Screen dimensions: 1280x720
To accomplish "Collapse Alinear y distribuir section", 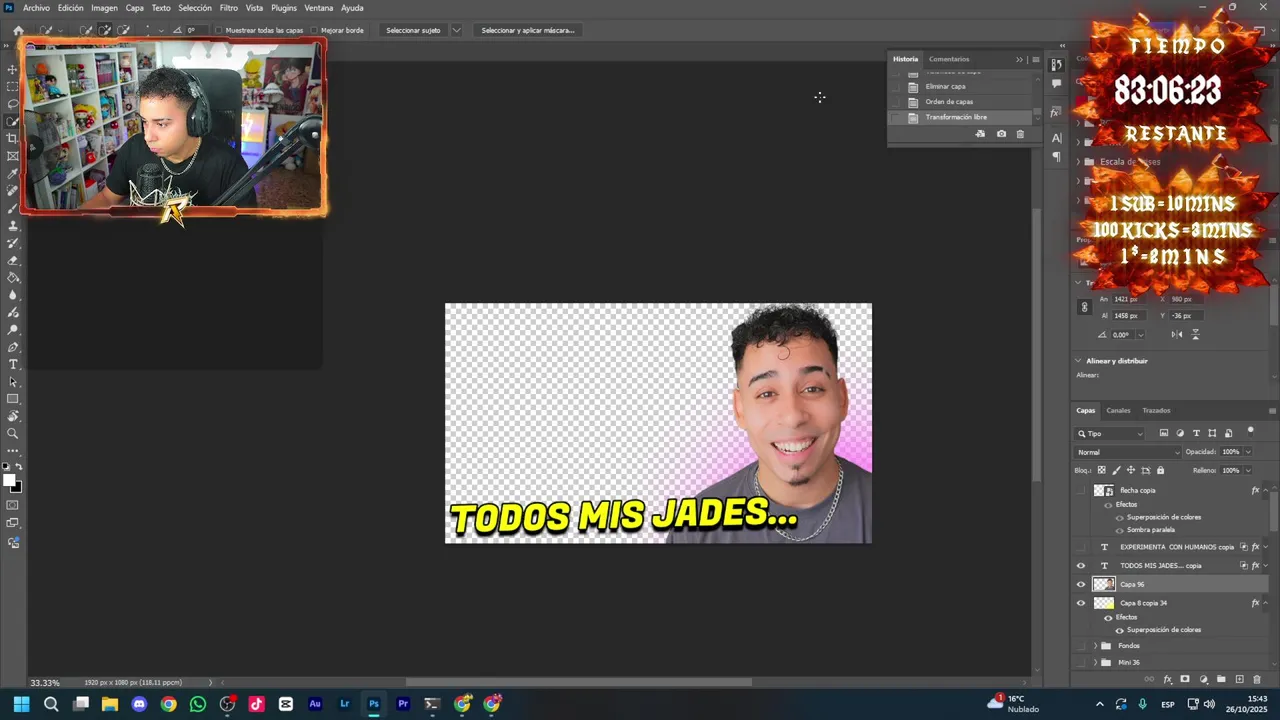I will pyautogui.click(x=1078, y=361).
